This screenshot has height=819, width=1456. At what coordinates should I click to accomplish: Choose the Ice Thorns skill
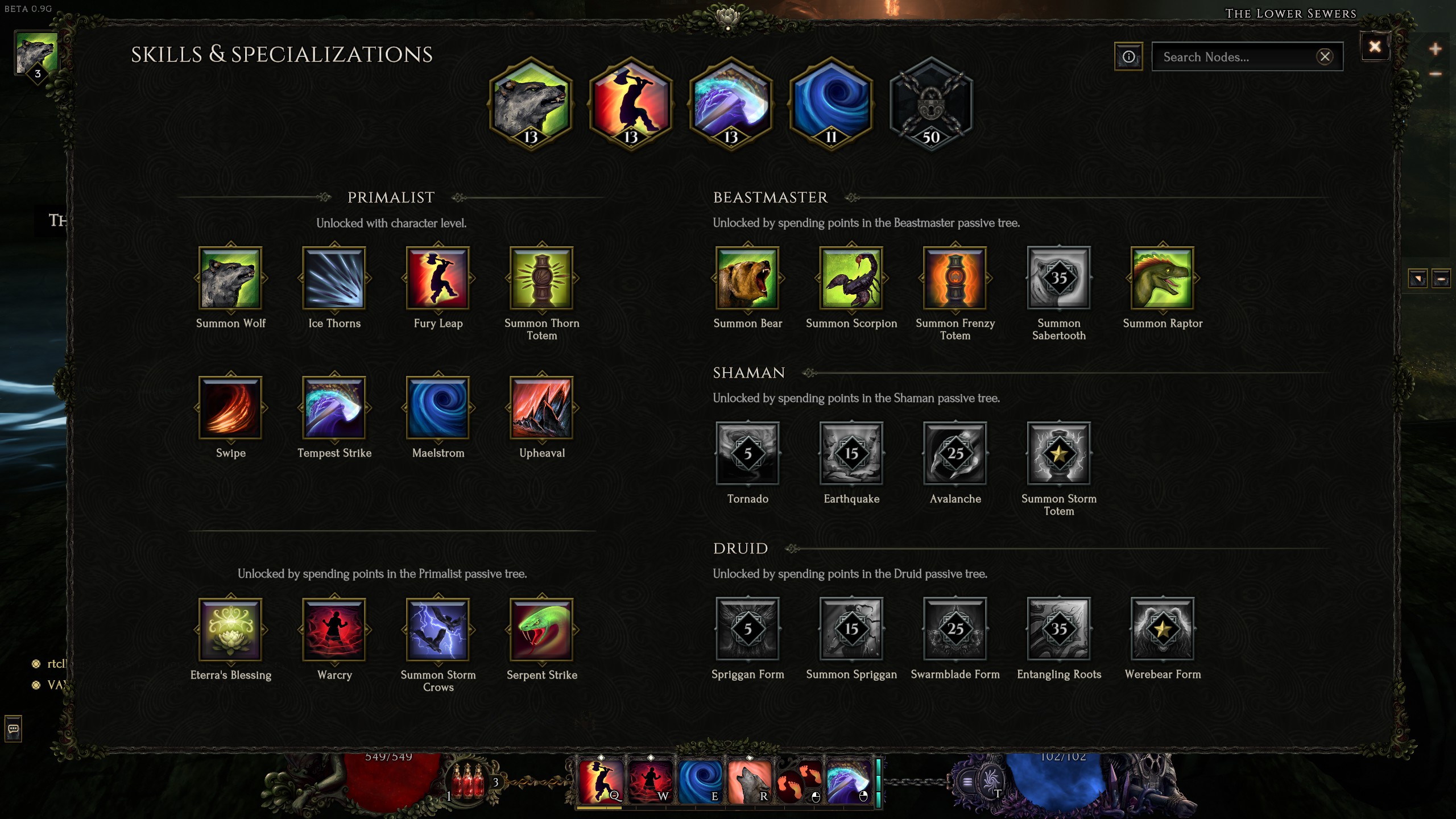(334, 278)
